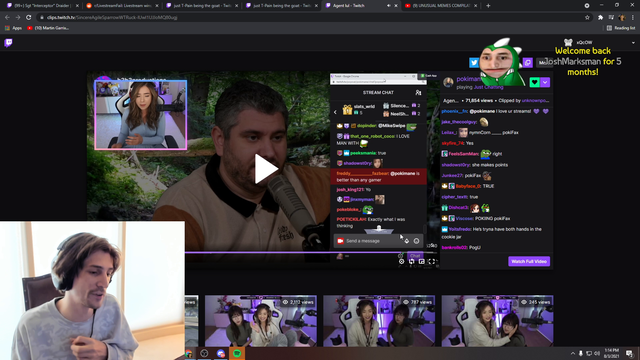Switch to the first T-Pain being the goat tab

[x=201, y=6]
